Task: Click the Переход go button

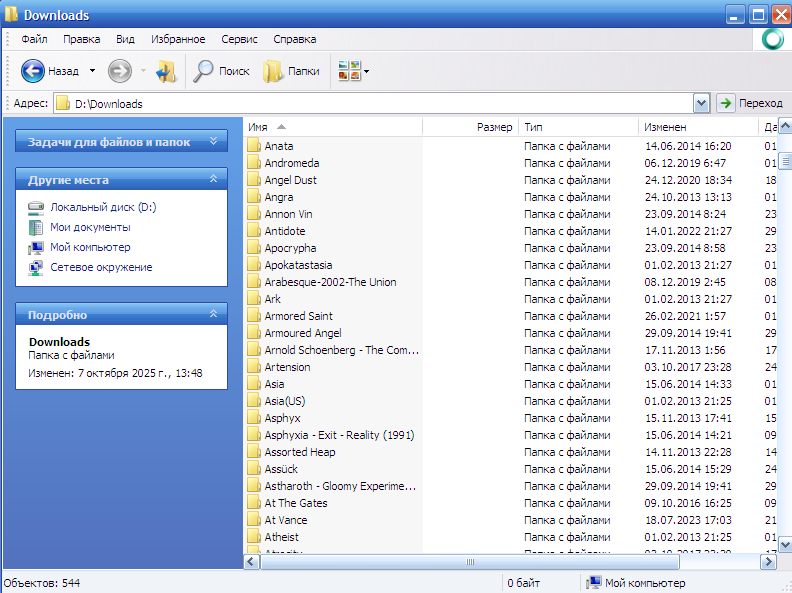Action: (x=751, y=104)
